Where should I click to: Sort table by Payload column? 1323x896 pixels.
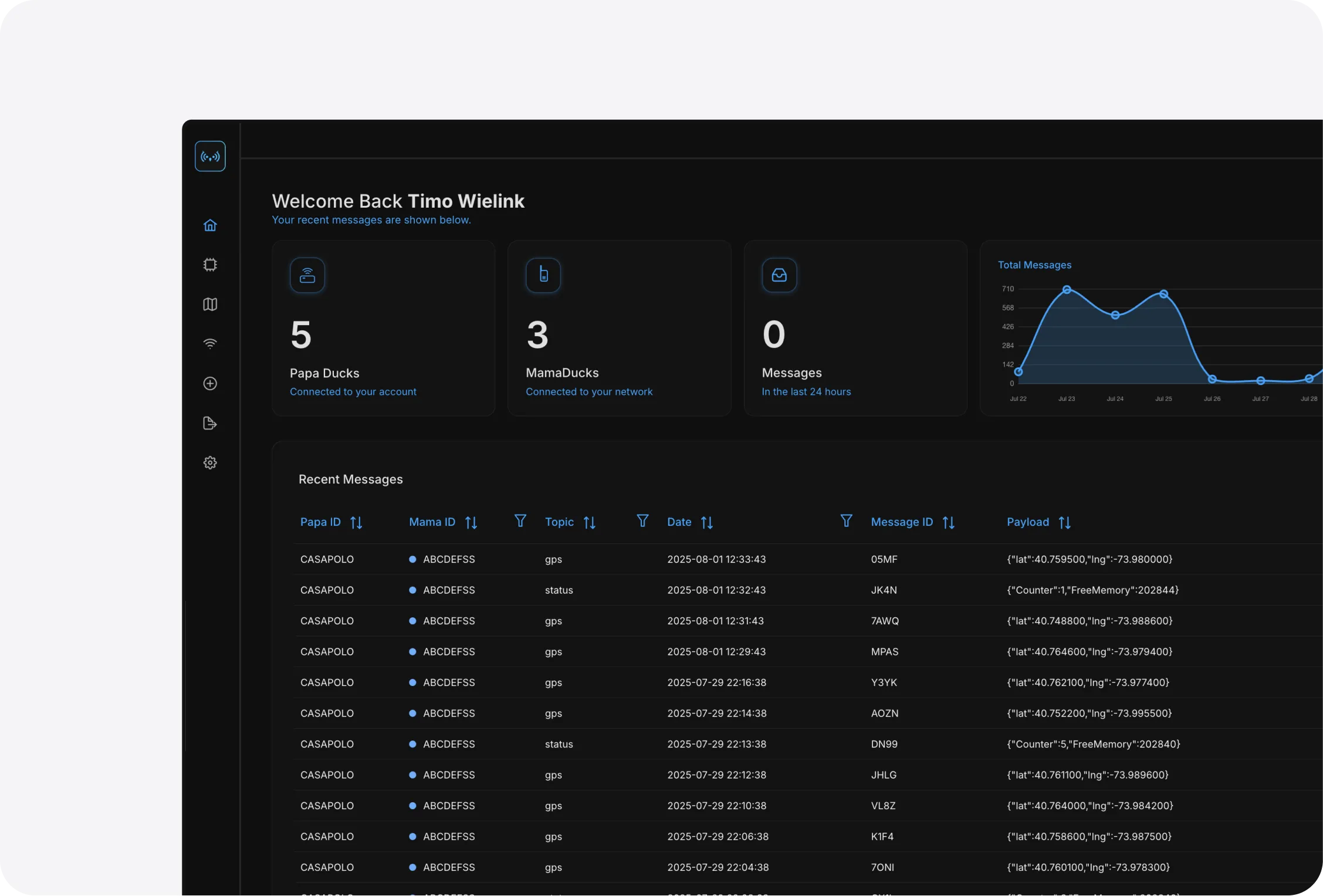1064,522
